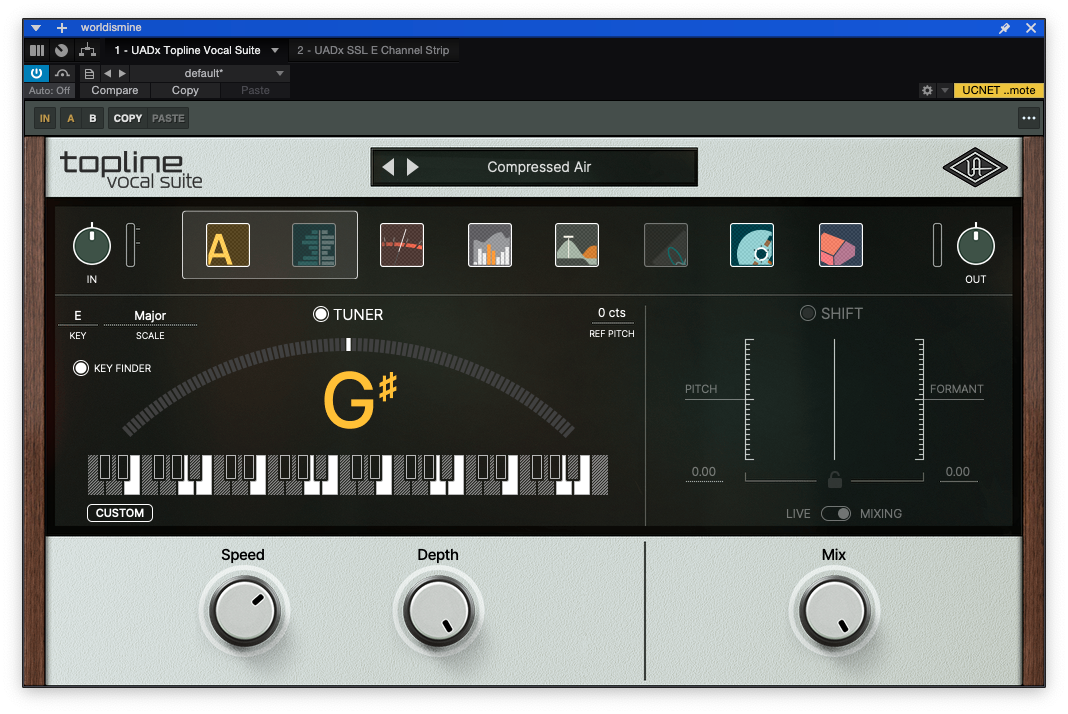1068x714 pixels.
Task: Toggle the automation read curve icon
Action: click(62, 73)
